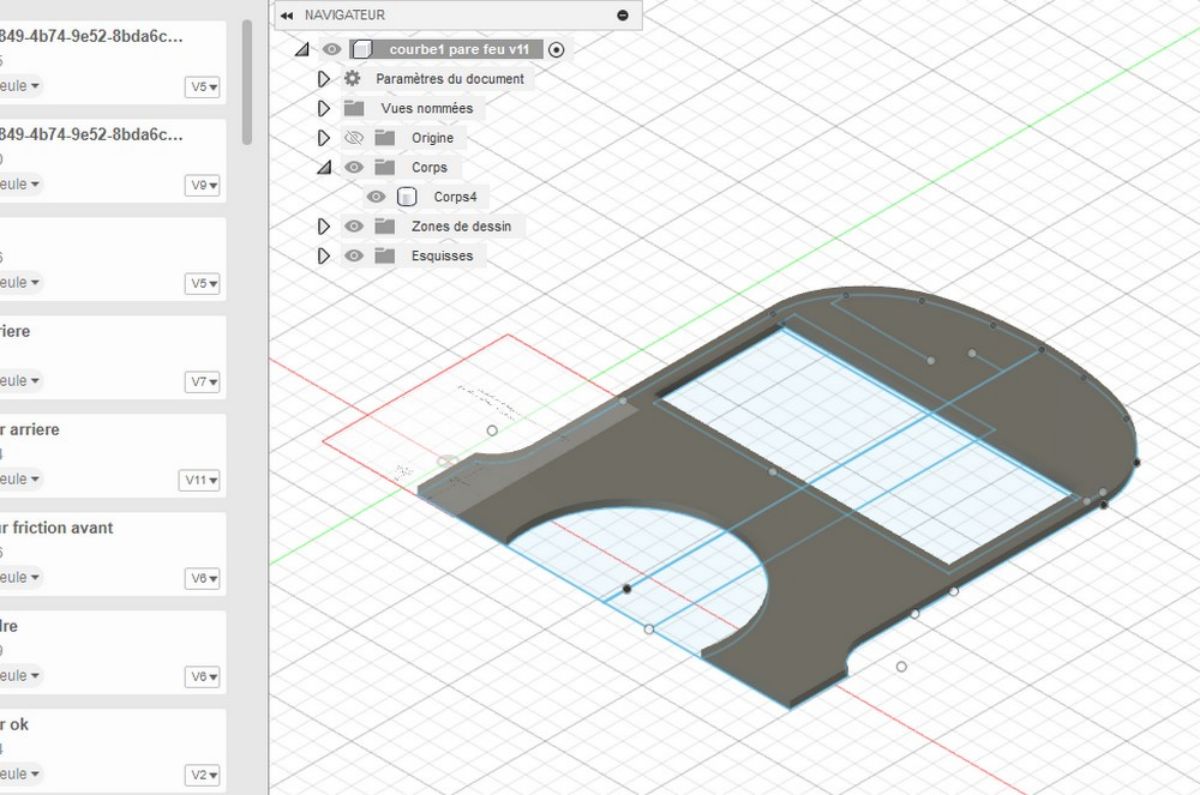Click the folder icon next to Zones de dessin
The height and width of the screenshot is (795, 1200).
pyautogui.click(x=385, y=226)
